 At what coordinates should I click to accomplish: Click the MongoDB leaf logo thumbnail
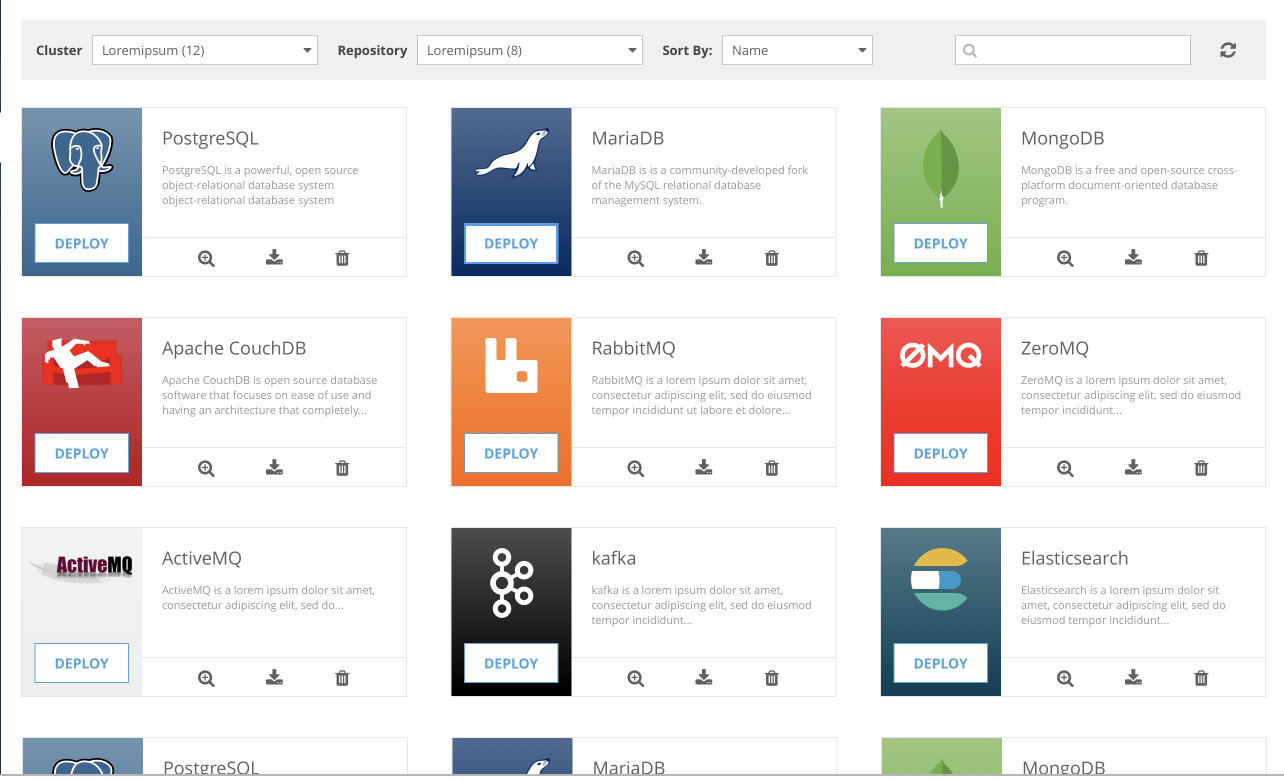click(941, 168)
